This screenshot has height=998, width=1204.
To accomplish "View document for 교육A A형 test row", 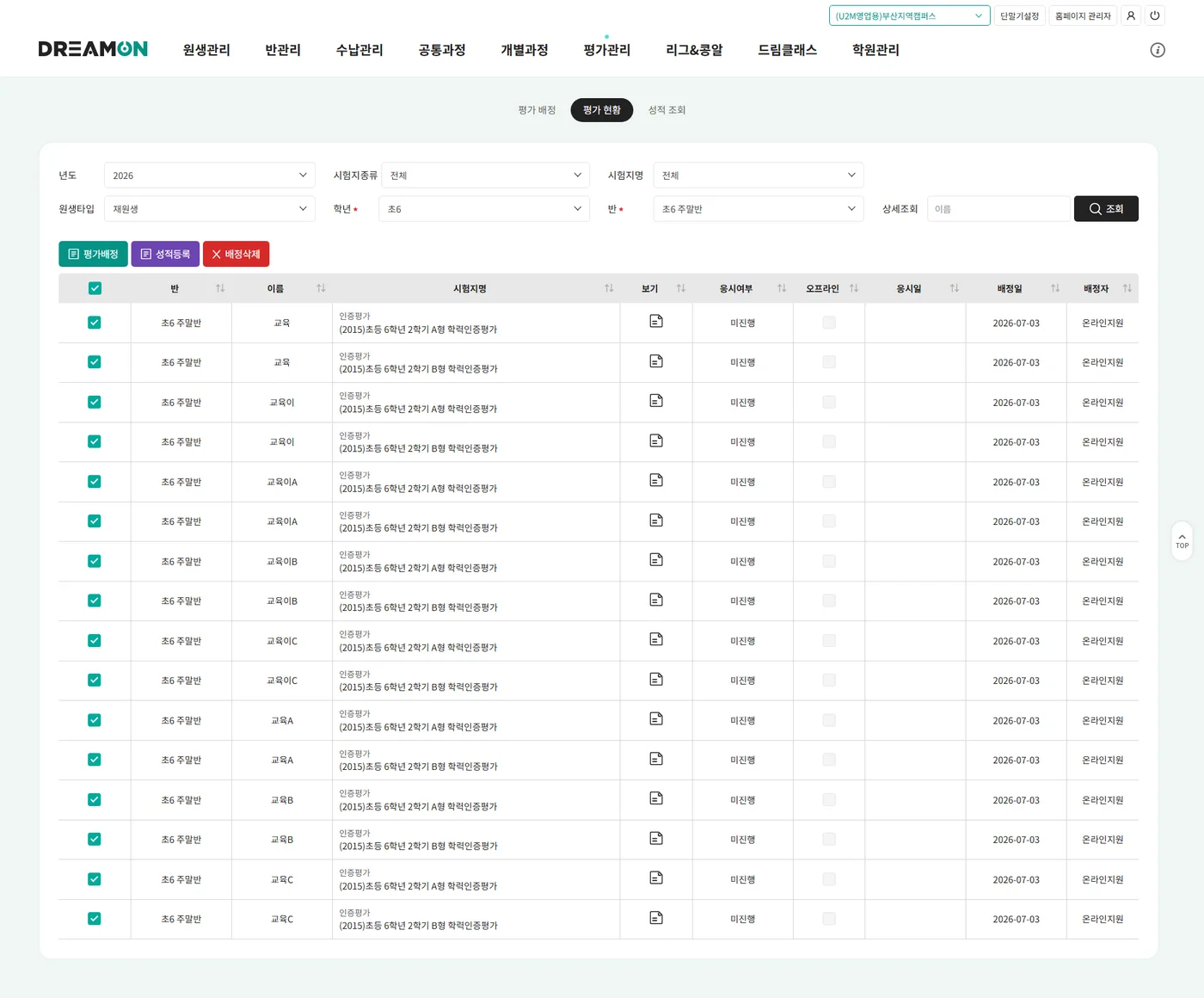I will coord(656,719).
